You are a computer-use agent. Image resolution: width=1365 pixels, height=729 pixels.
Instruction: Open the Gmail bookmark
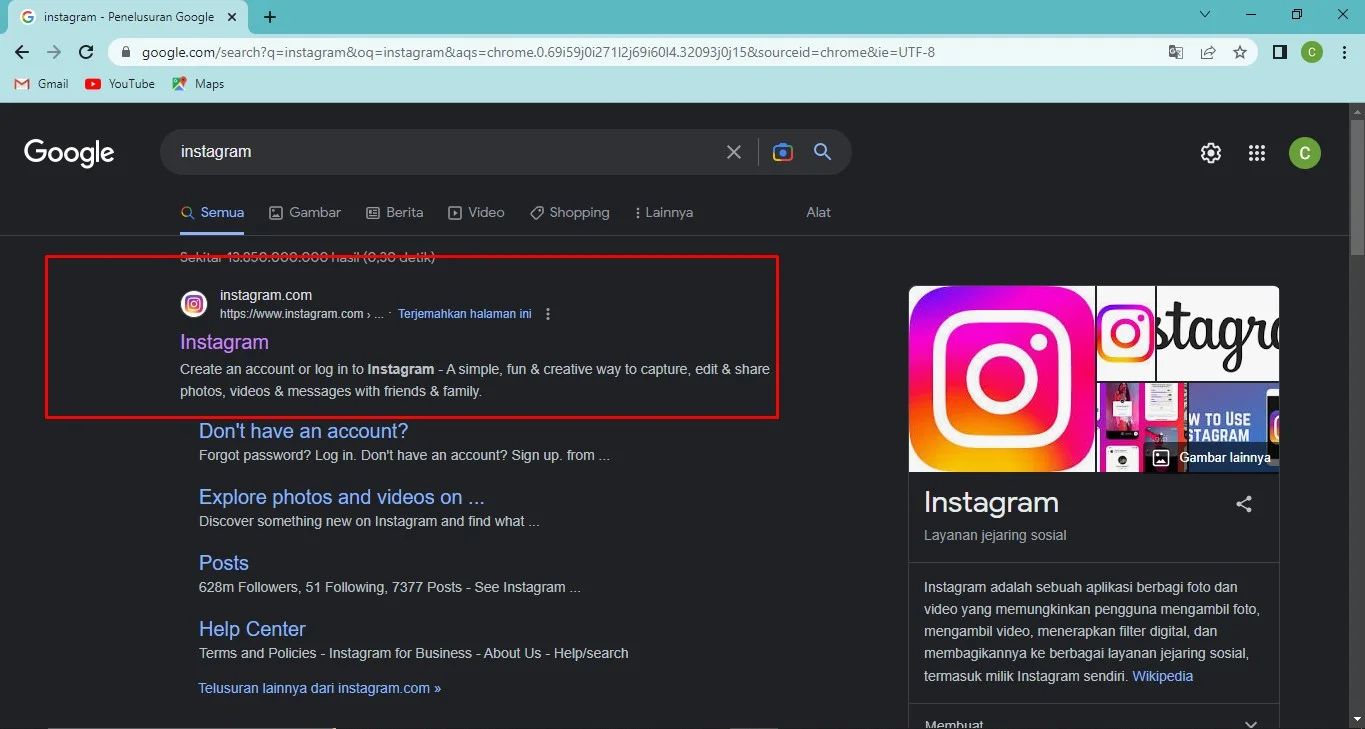coord(42,84)
